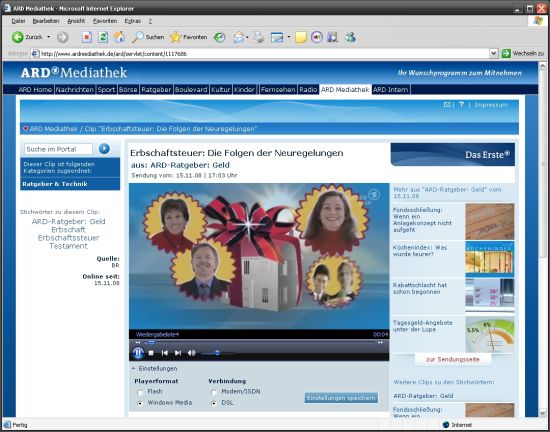
Task: Open the Bearbeiten menu
Action: coord(46,21)
